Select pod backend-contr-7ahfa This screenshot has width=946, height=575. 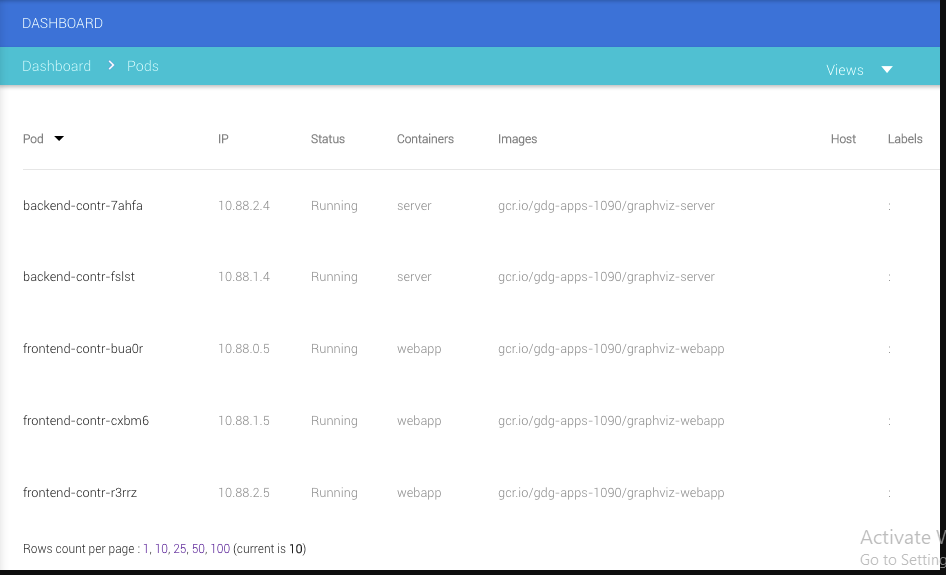click(x=83, y=206)
